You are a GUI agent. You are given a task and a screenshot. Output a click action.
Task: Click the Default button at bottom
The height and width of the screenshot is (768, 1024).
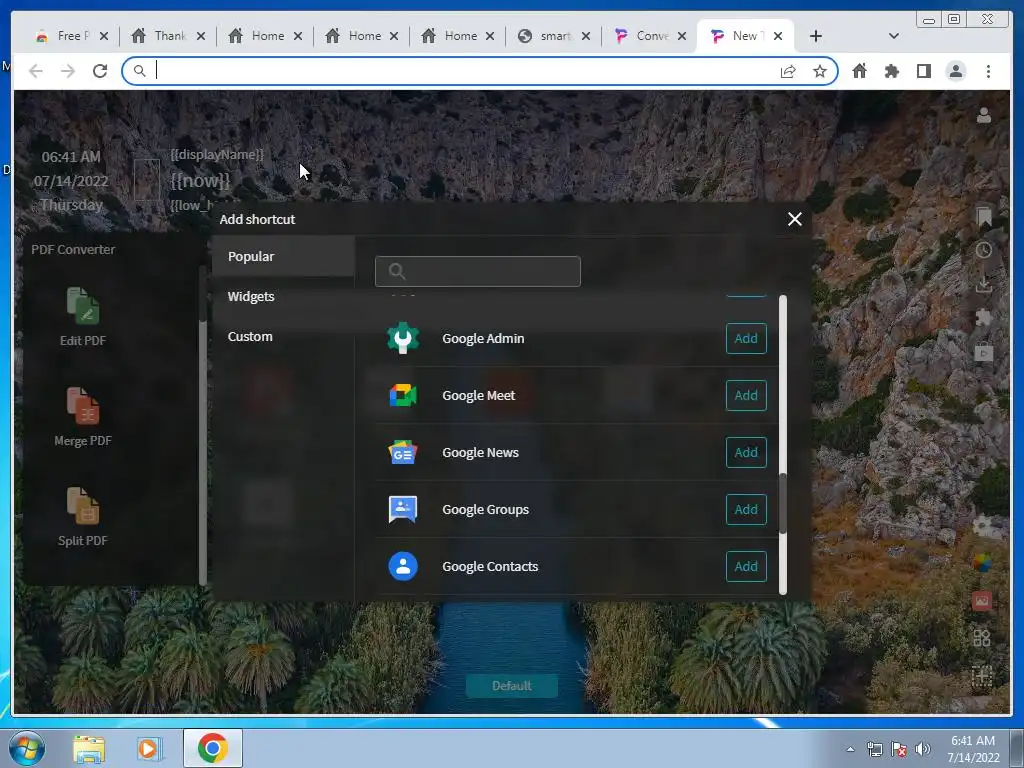coord(511,686)
